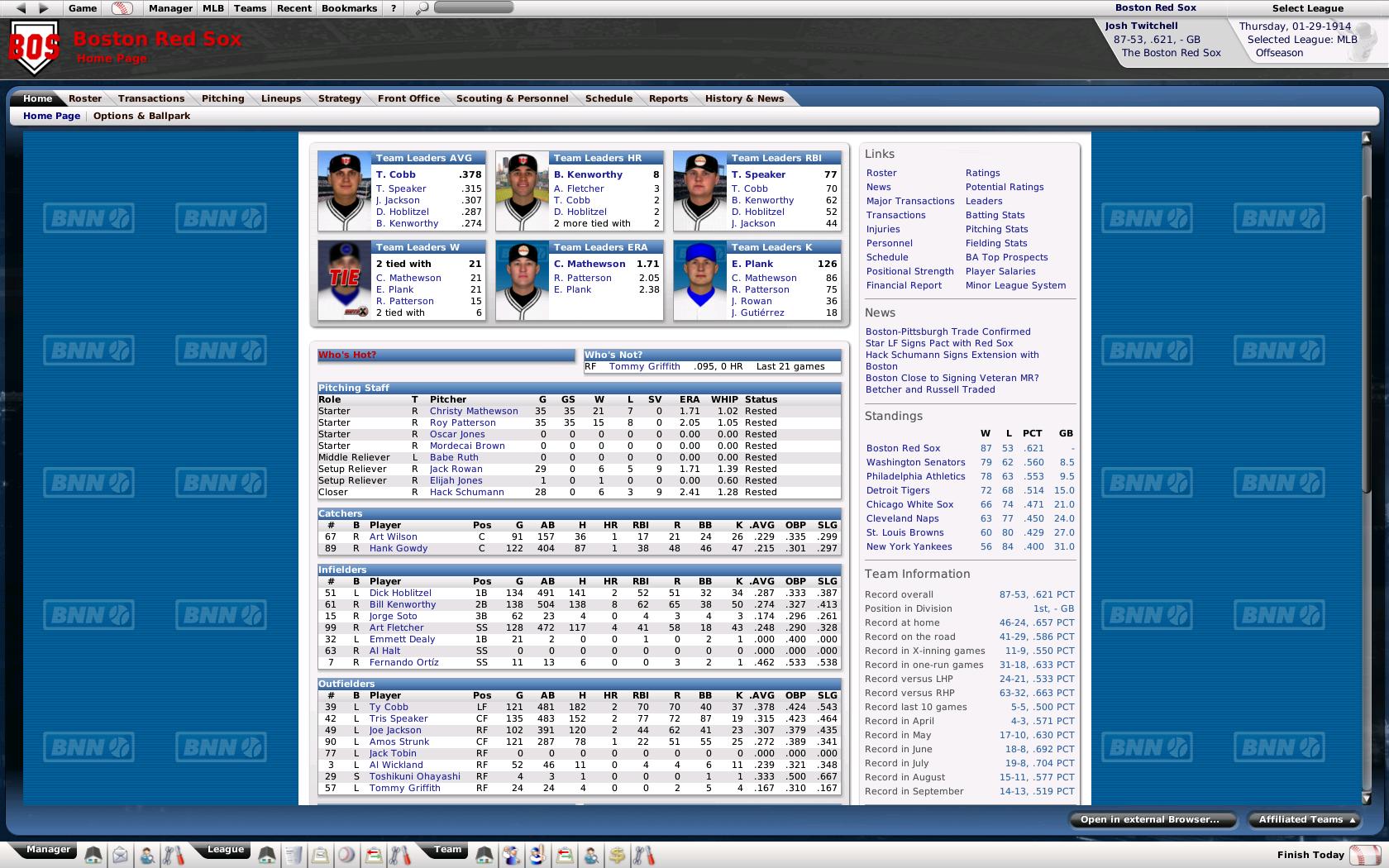Open the Teams menu
1389x868 pixels.
click(x=250, y=8)
